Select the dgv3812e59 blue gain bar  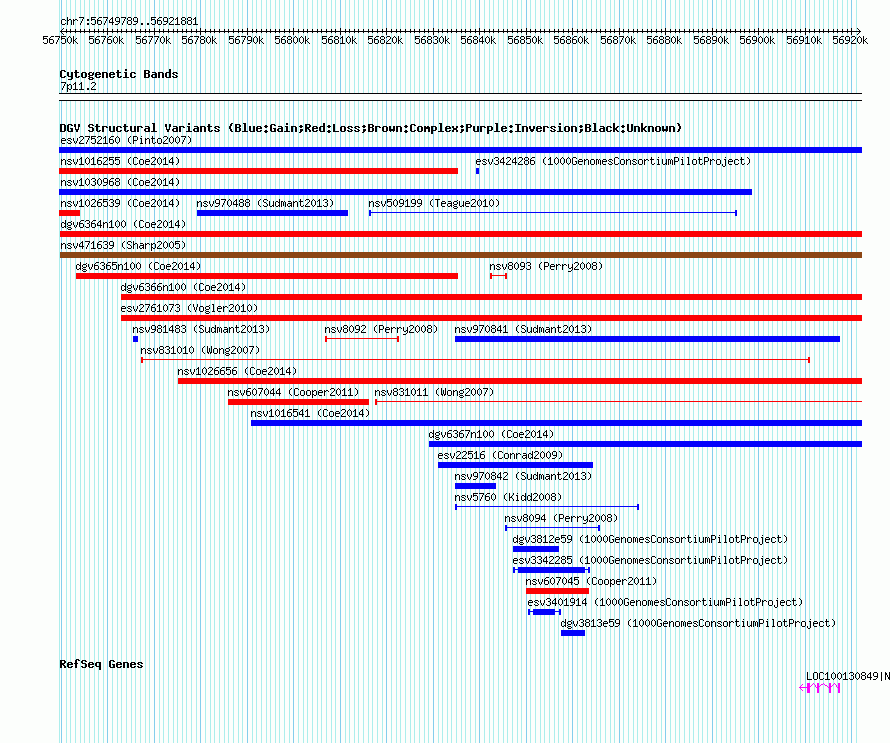(536, 549)
